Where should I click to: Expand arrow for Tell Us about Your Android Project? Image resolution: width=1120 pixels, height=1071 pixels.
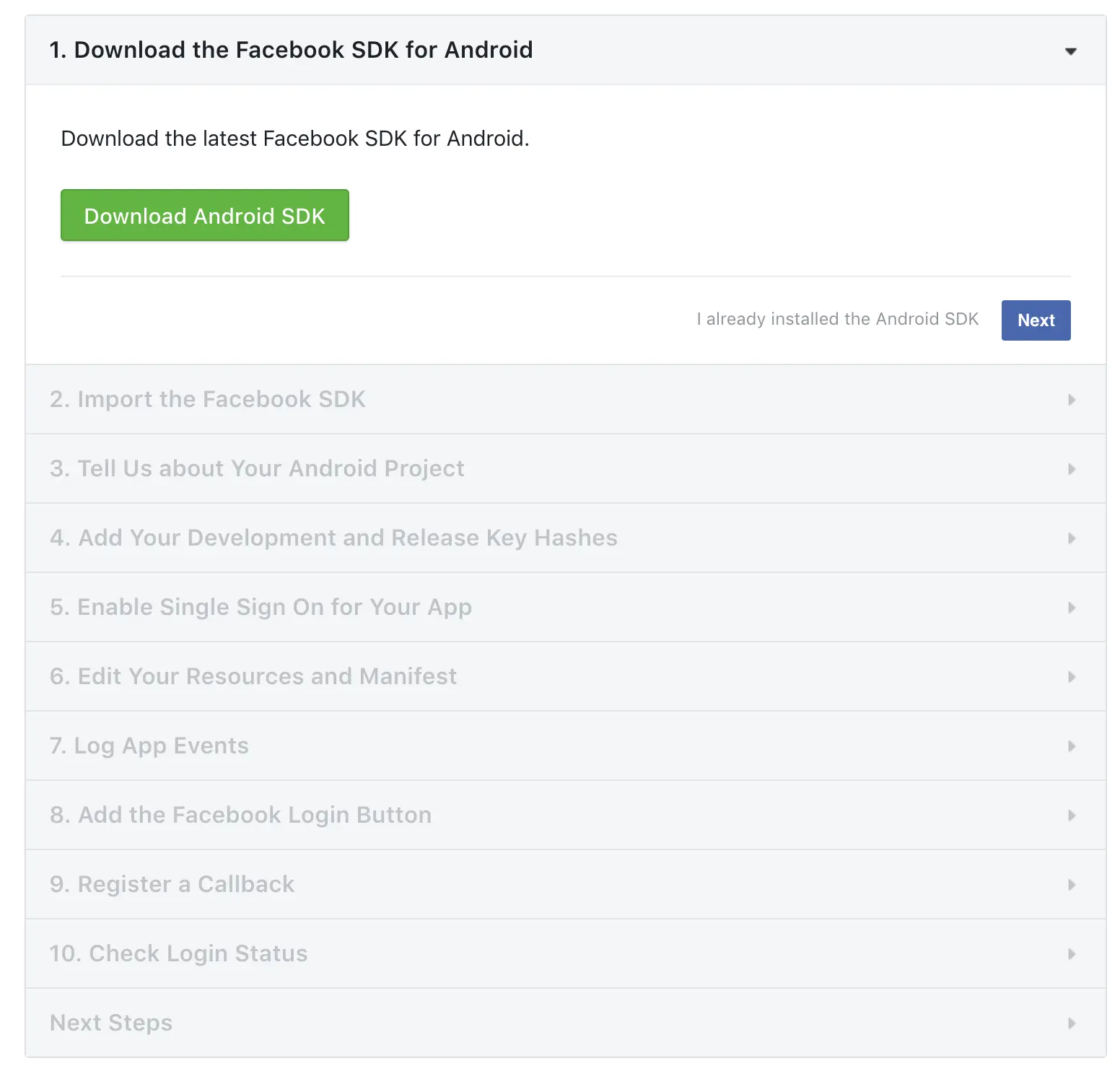click(x=1072, y=469)
